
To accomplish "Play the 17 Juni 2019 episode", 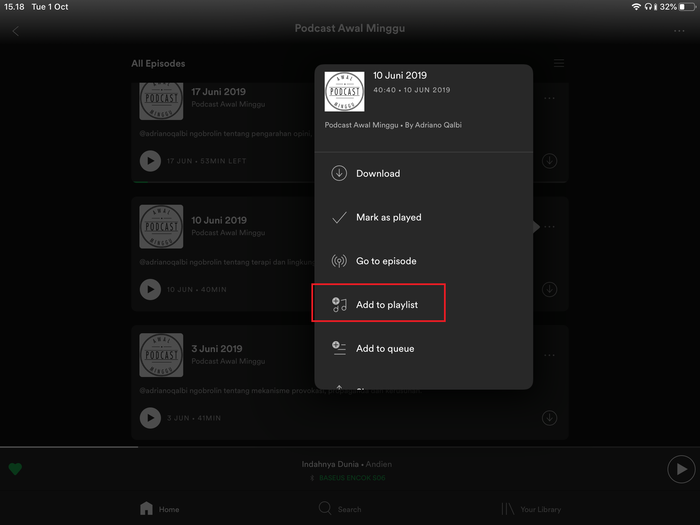I will 150,161.
